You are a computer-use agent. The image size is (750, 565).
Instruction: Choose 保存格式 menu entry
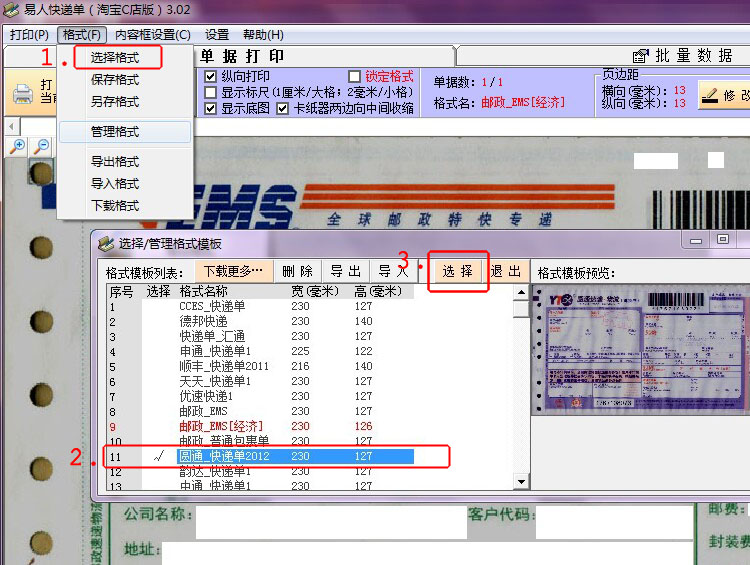coord(115,79)
